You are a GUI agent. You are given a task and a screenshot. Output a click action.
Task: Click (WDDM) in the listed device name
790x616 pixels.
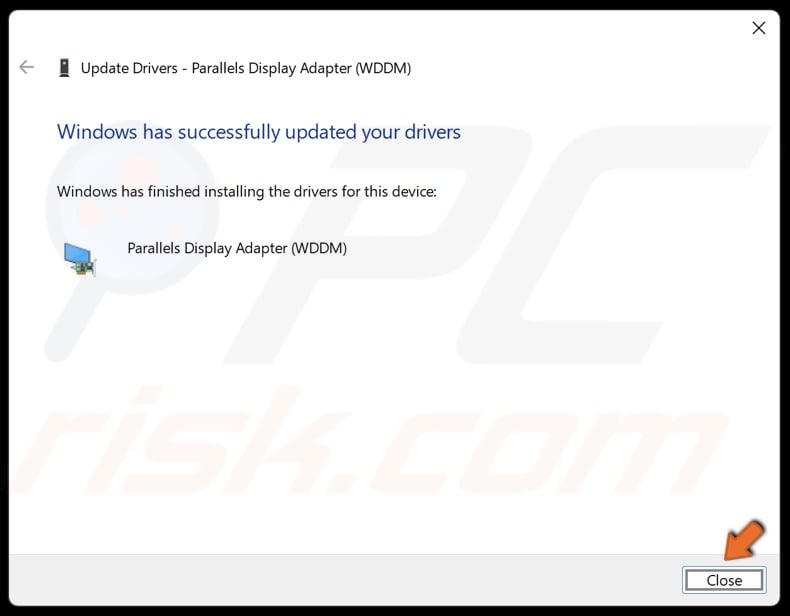coord(319,248)
